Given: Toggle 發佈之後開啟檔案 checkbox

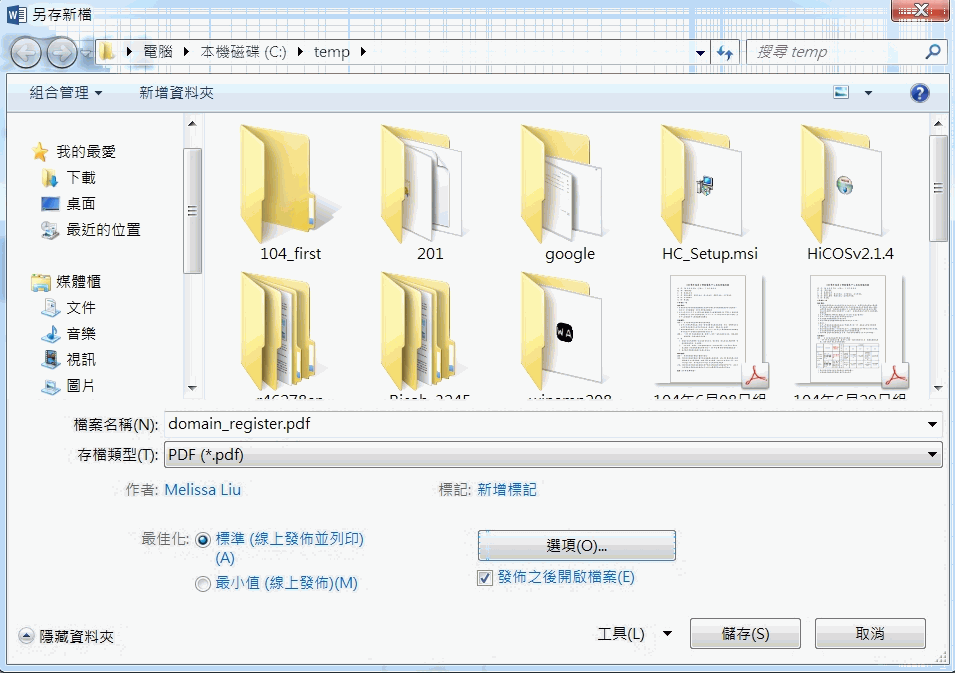Looking at the screenshot, I should pos(485,577).
